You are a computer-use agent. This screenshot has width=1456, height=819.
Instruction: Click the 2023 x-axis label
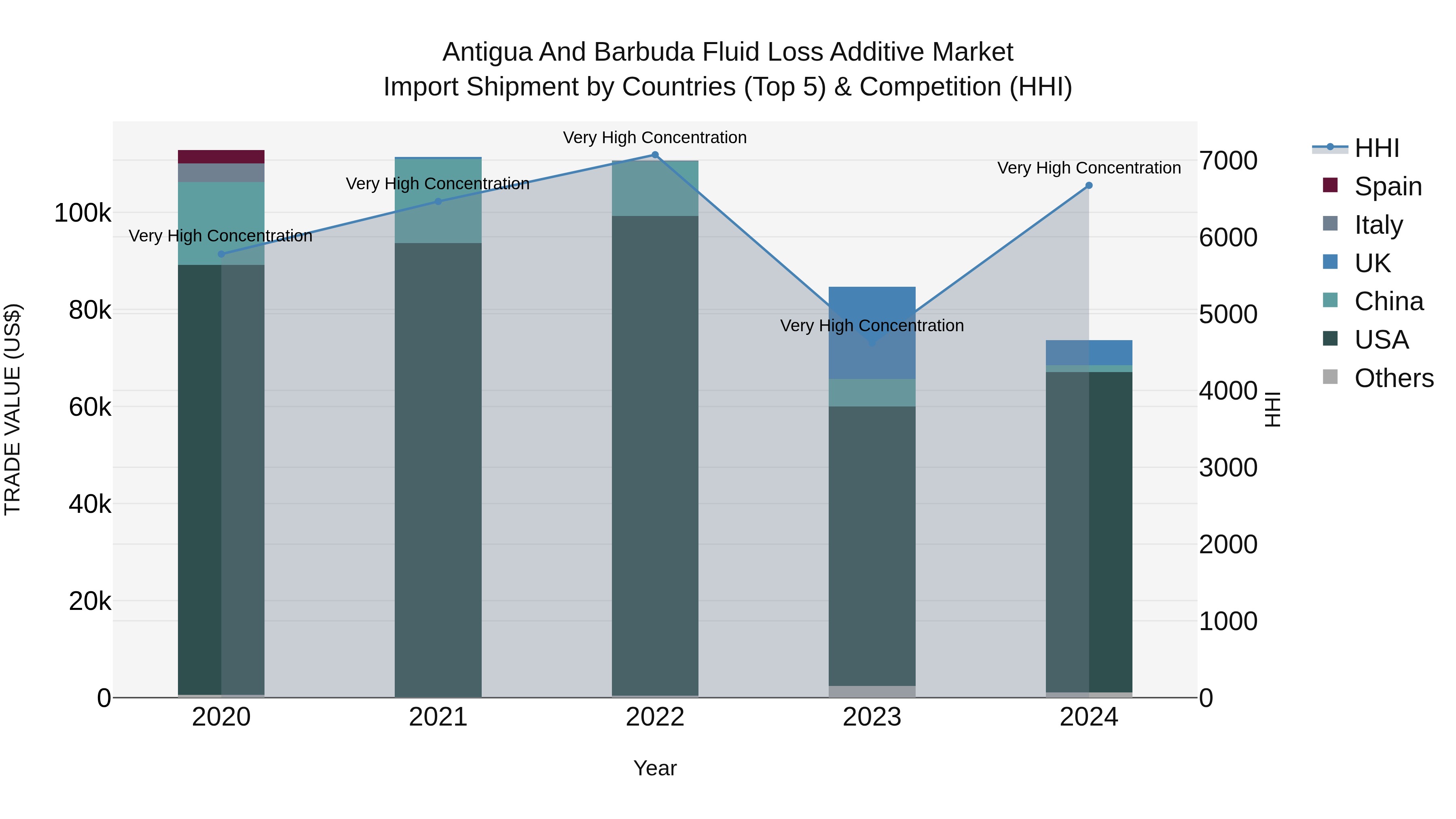pos(872,717)
